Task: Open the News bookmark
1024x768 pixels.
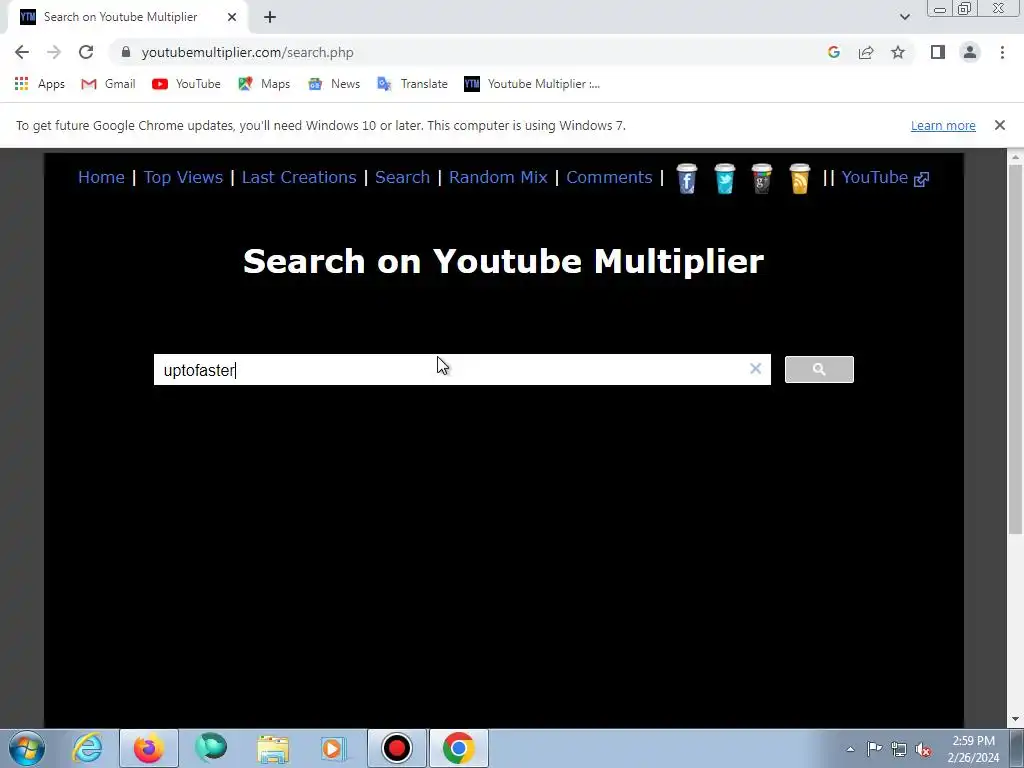Action: point(334,84)
